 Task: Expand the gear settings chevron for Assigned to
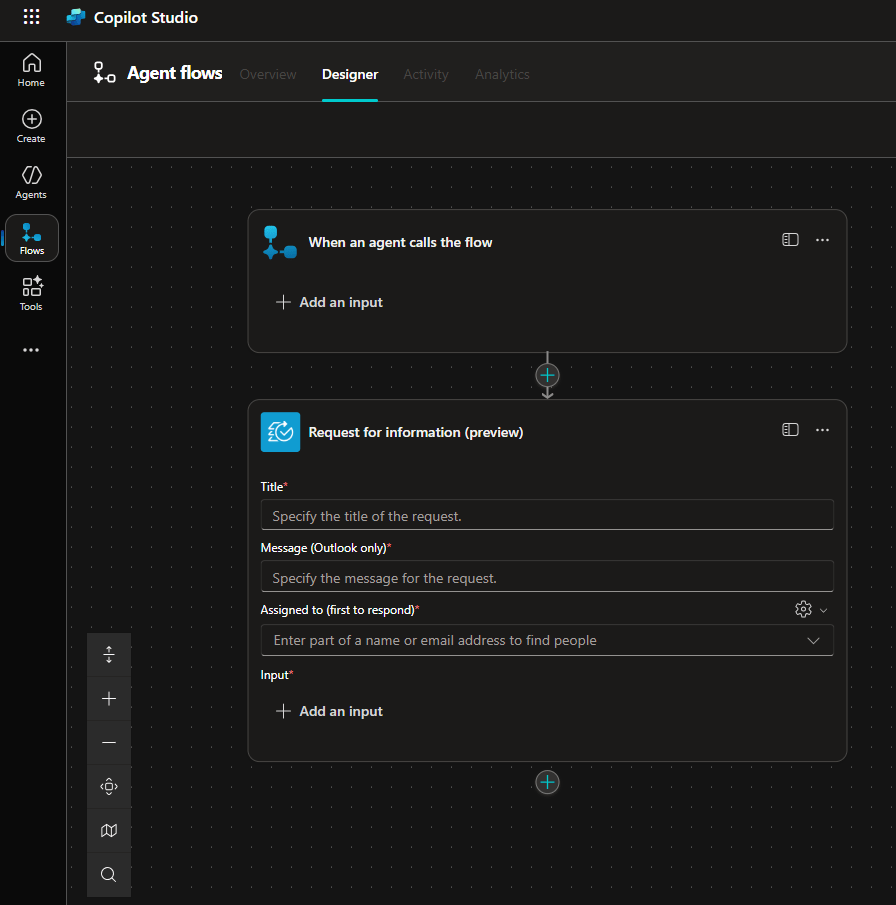[824, 610]
